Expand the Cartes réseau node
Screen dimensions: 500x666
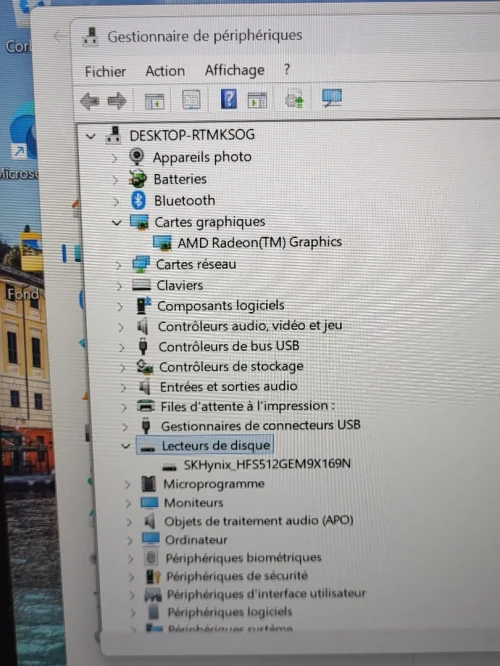pos(118,265)
